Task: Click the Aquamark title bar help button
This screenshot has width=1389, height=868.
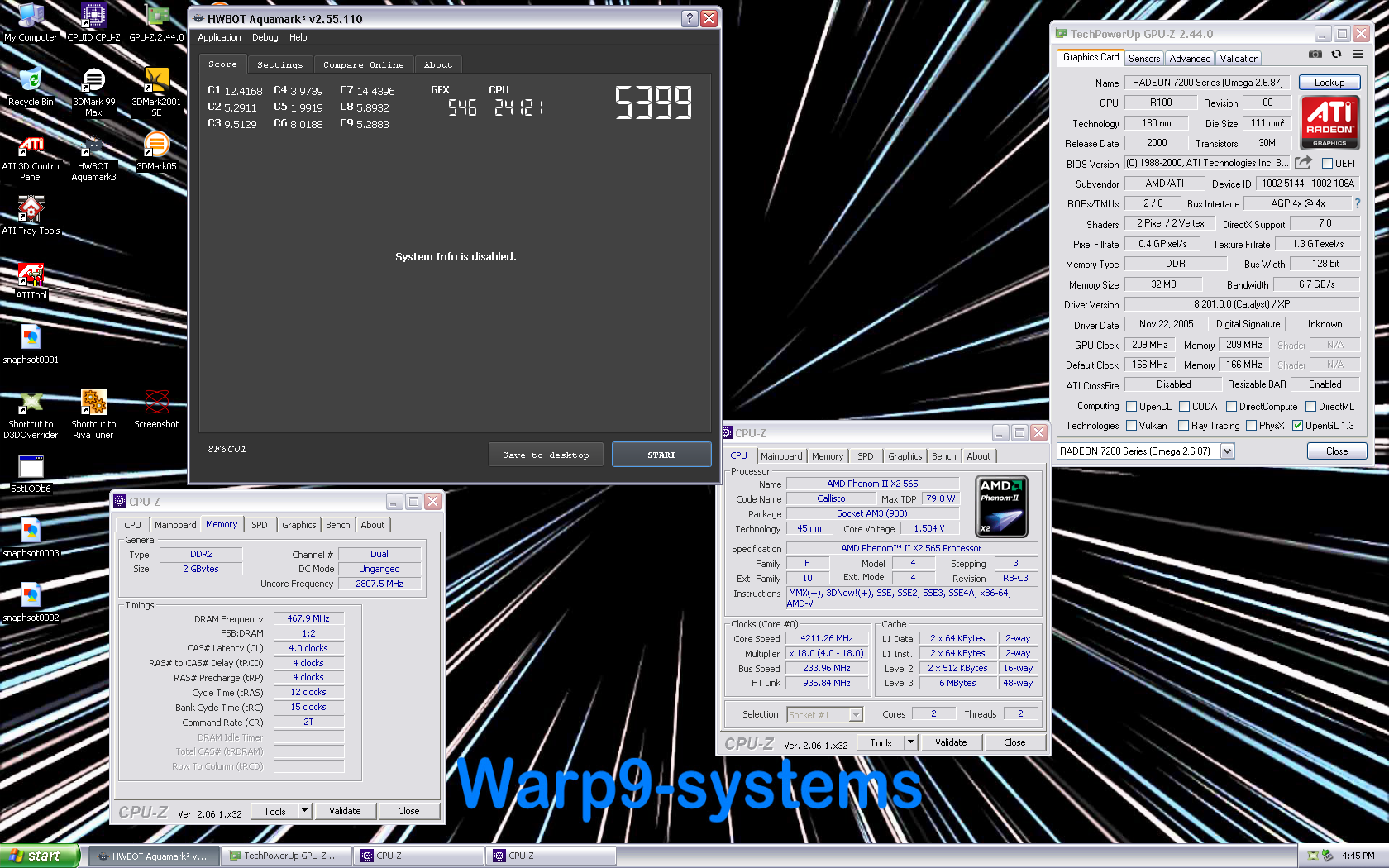Action: click(690, 18)
